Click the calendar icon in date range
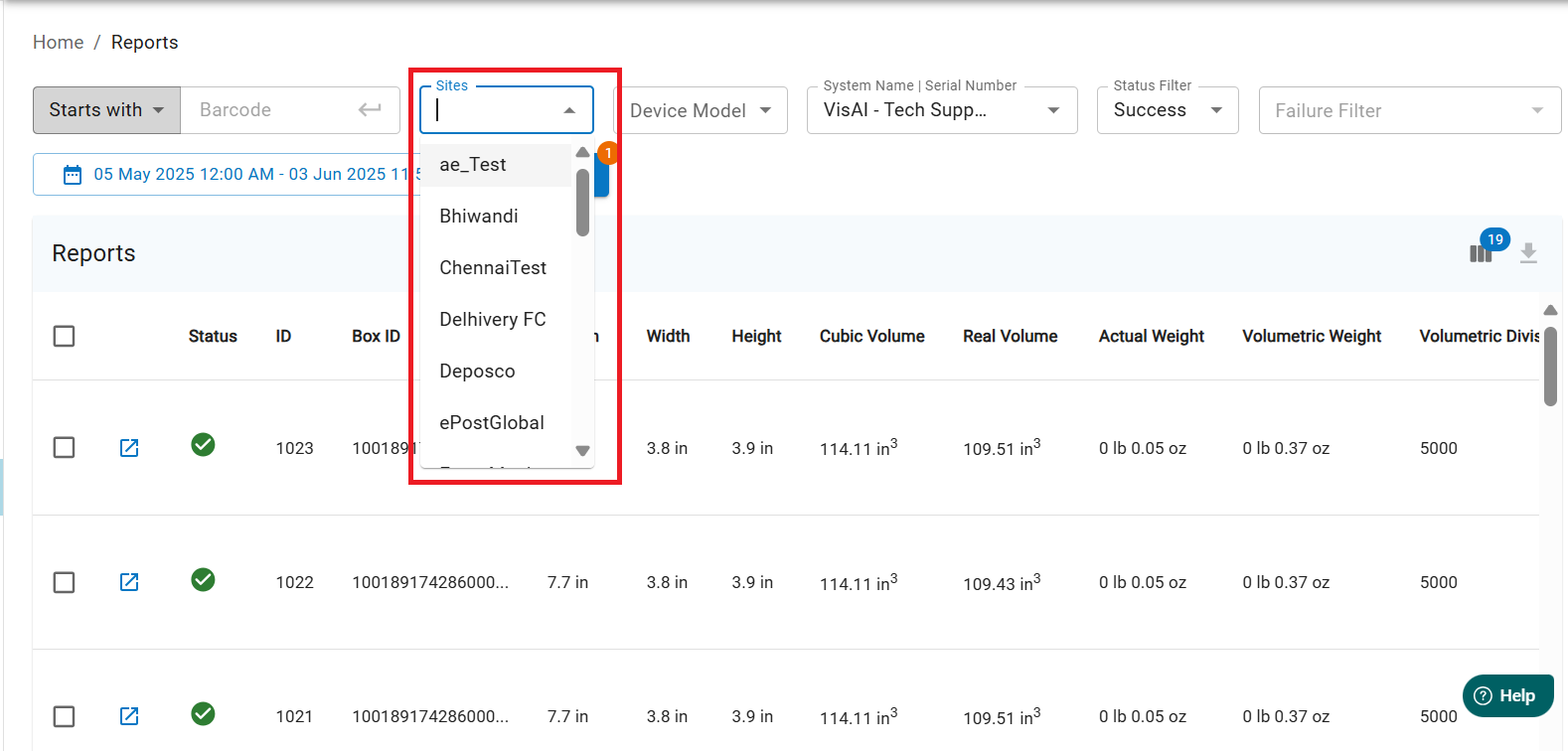The width and height of the screenshot is (1568, 751). tap(73, 175)
